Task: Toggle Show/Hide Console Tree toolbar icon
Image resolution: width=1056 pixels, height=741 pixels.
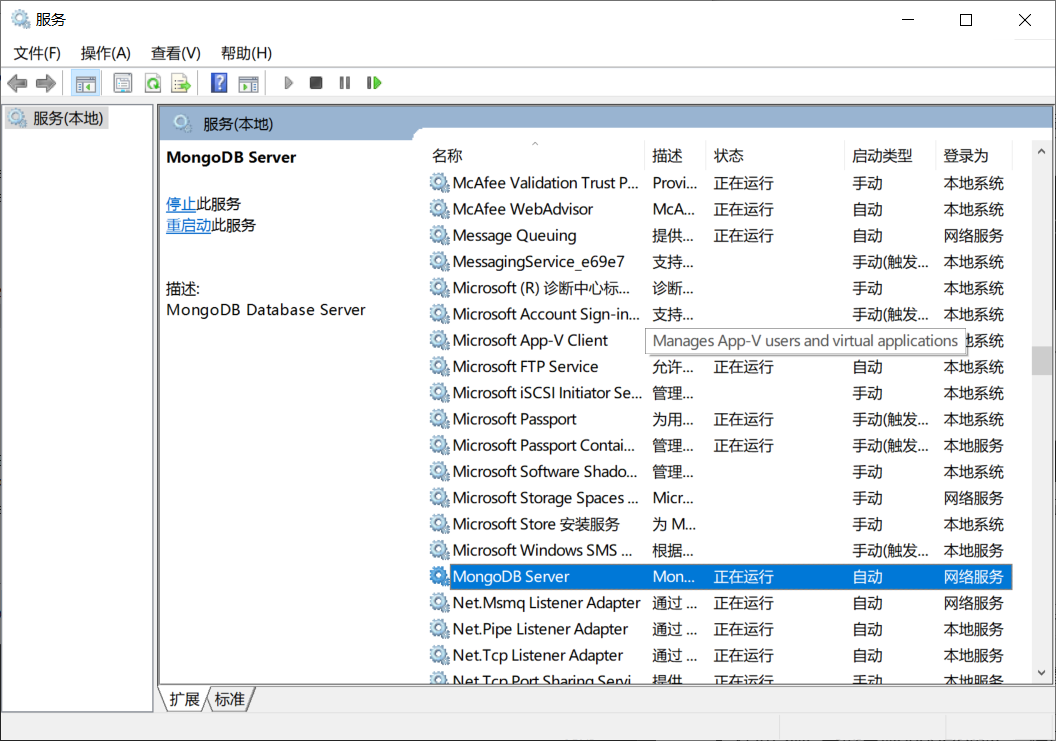Action: click(86, 83)
